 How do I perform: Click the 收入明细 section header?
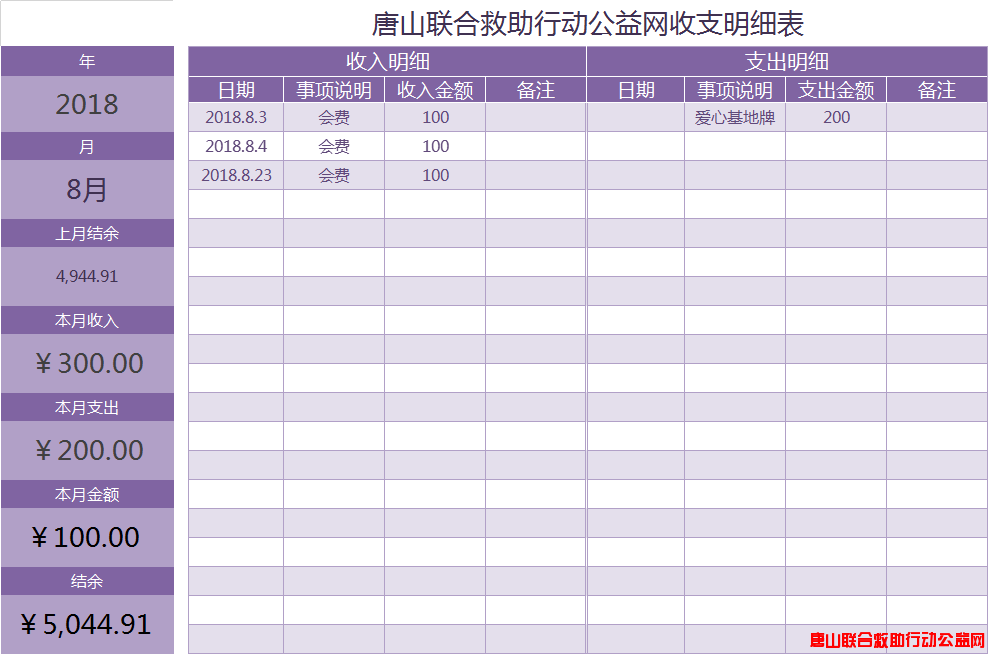[388, 62]
